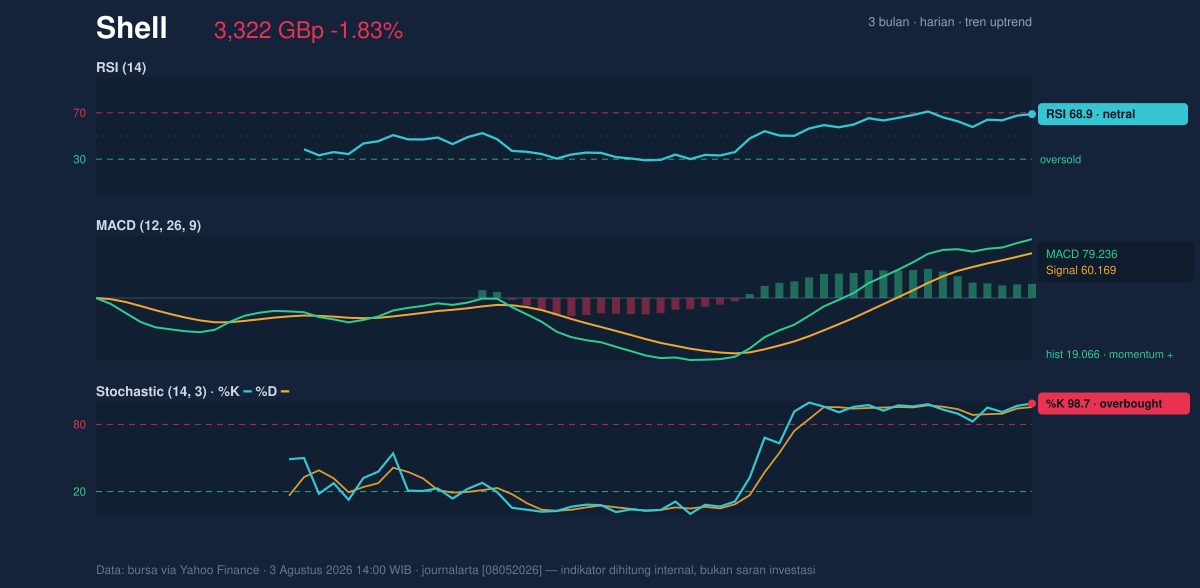Click the %D orange legend swatch
Viewport: 1200px width, 588px height.
pyautogui.click(x=285, y=391)
